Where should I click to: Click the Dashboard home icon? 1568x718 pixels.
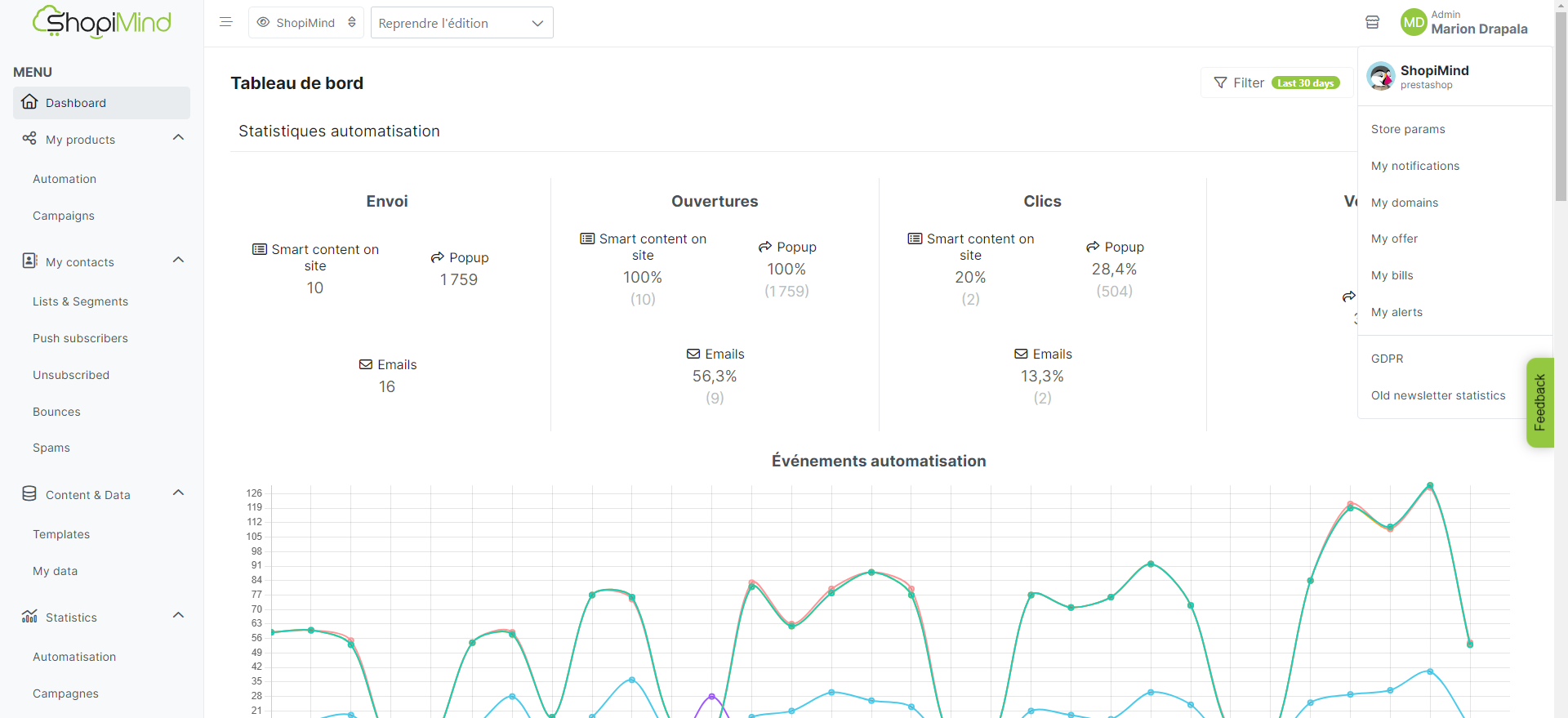coord(30,102)
